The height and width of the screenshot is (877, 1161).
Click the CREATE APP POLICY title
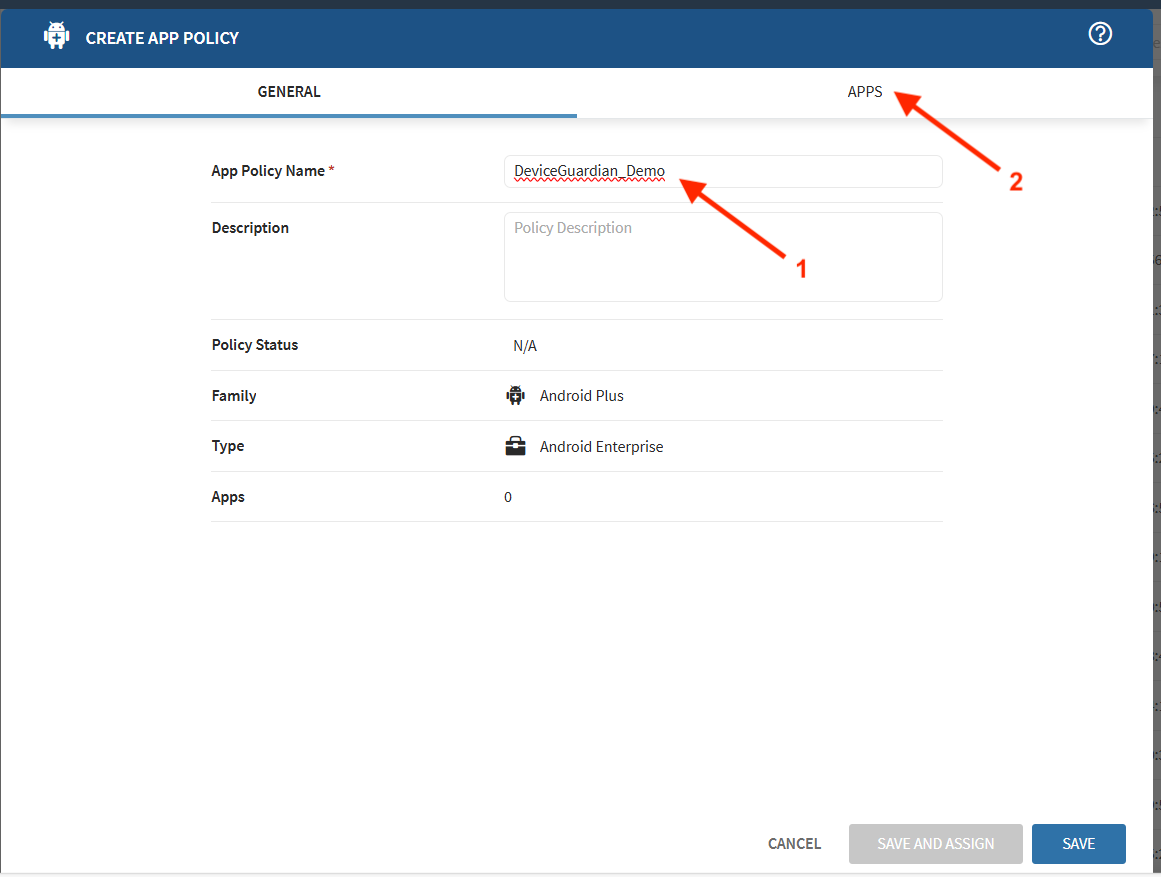point(162,38)
